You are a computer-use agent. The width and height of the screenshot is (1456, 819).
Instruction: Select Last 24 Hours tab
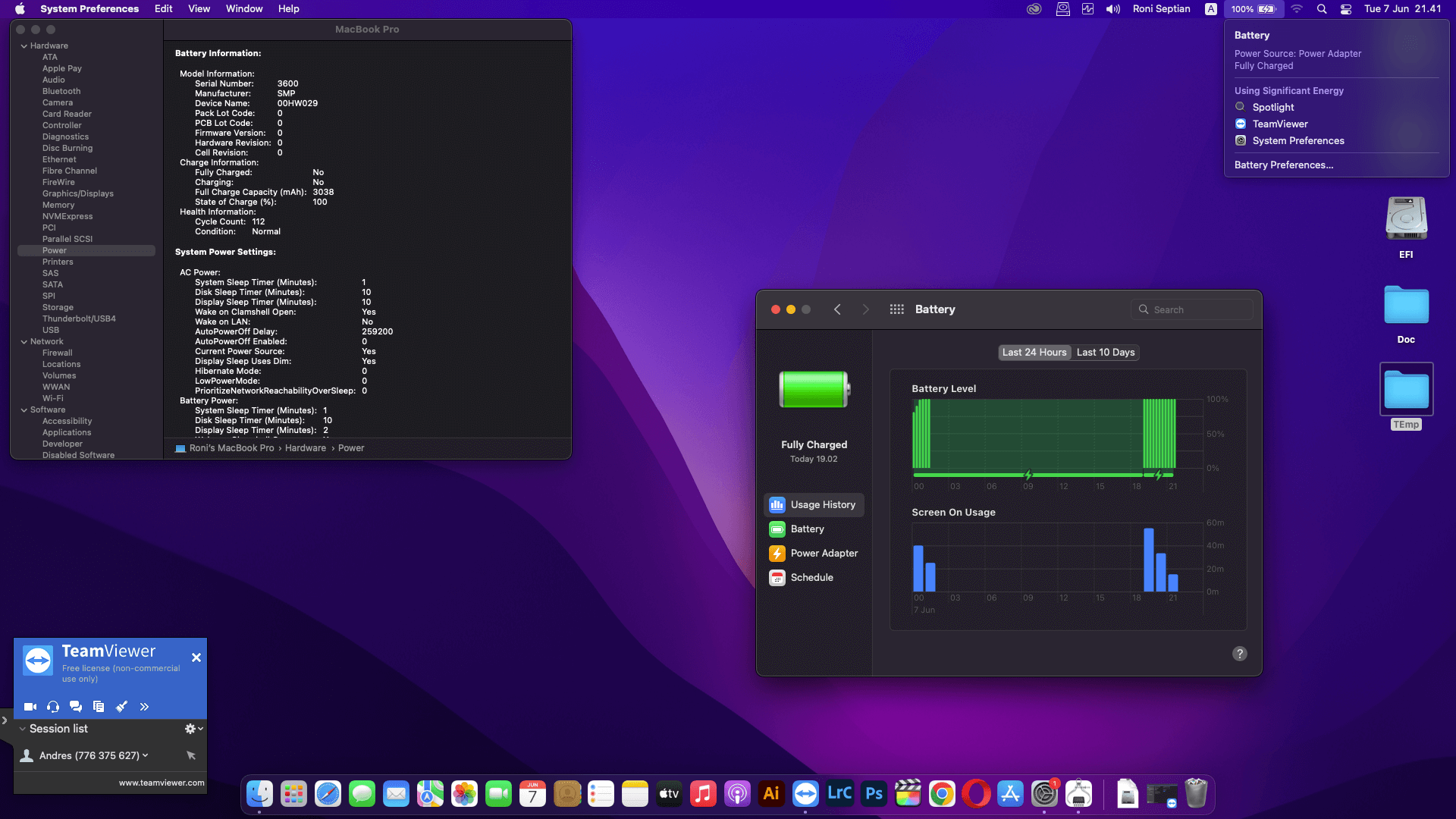[x=1034, y=353]
